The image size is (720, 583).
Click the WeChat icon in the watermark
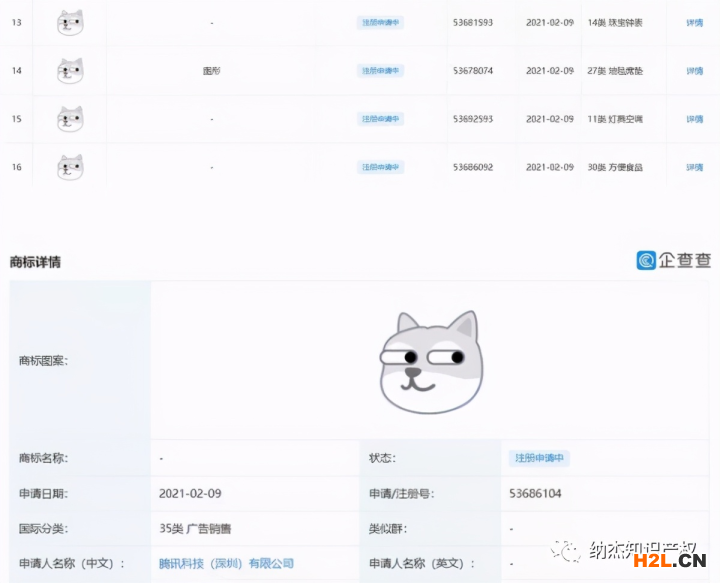[x=568, y=552]
